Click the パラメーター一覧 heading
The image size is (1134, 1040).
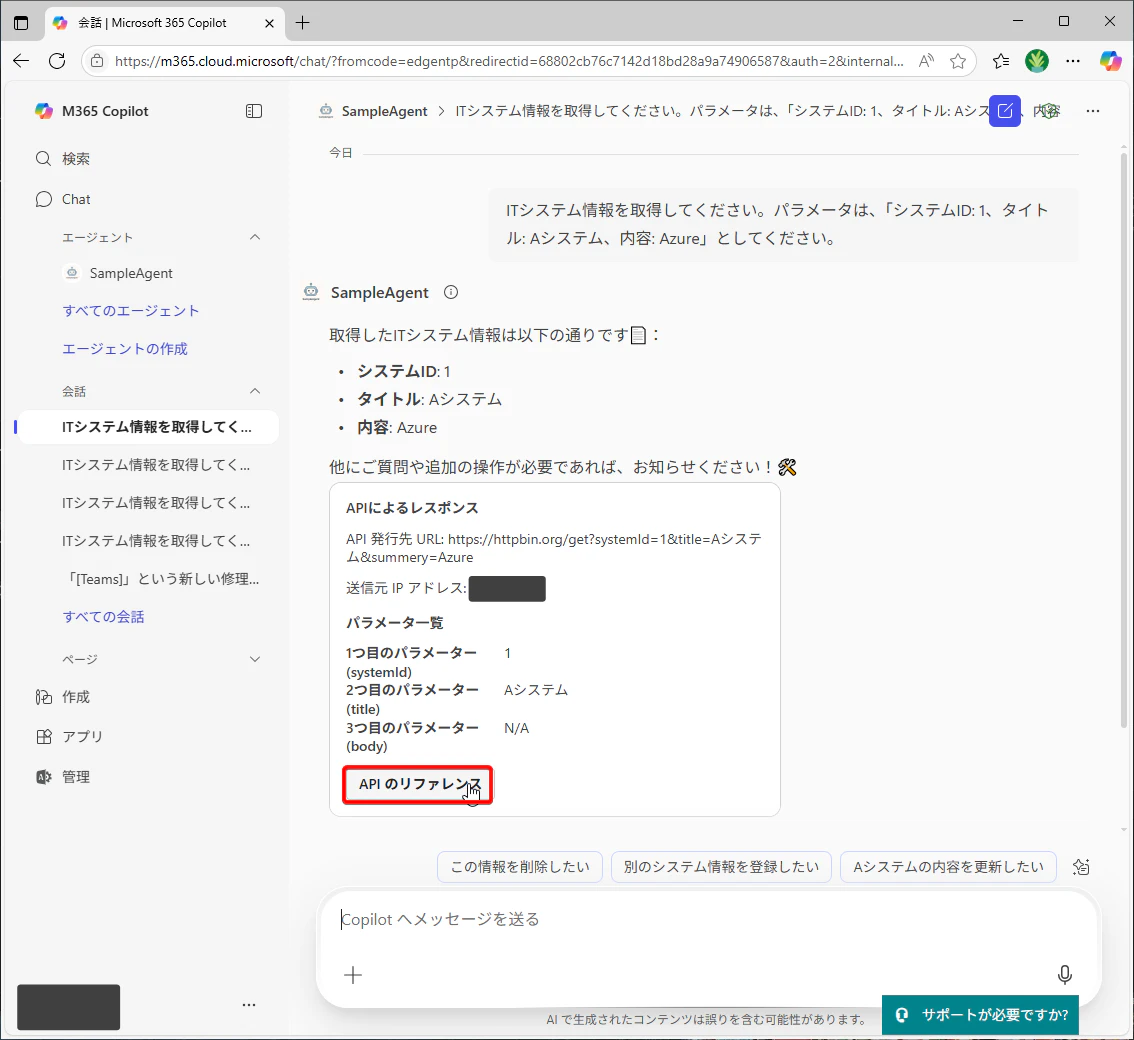tap(394, 623)
